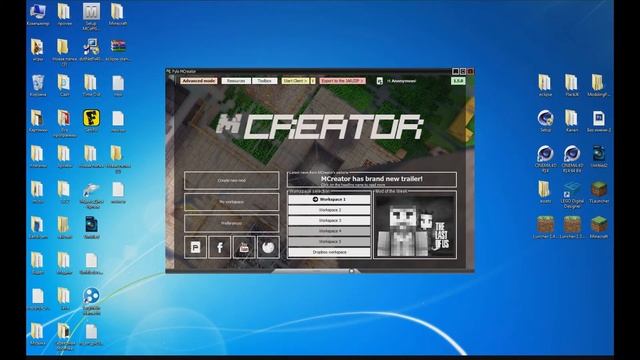The image size is (640, 360).
Task: Click Export to the JAR/ZIP button
Action: 342,81
